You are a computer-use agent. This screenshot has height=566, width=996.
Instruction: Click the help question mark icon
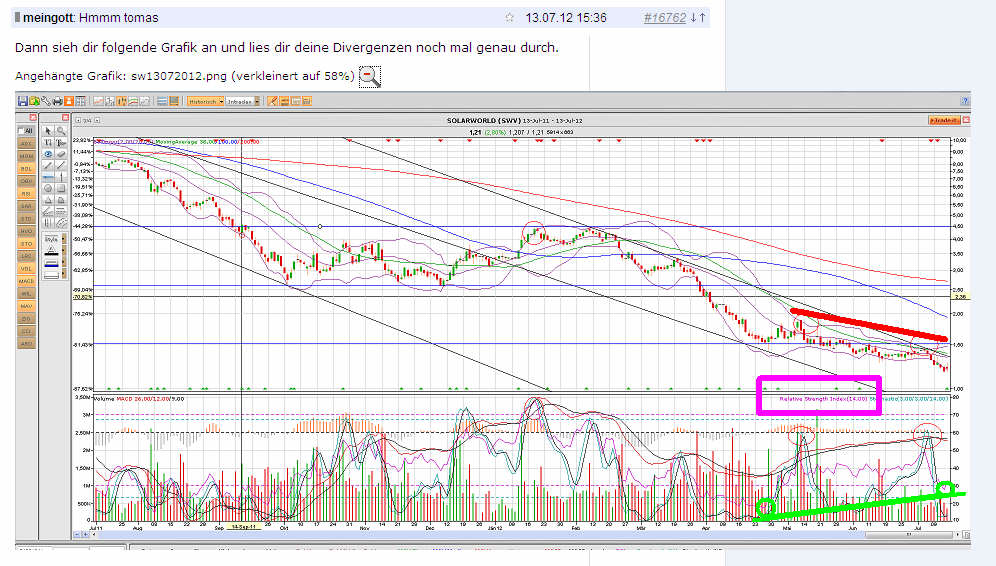pyautogui.click(x=964, y=101)
